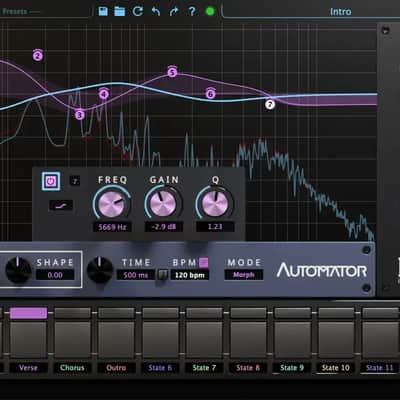This screenshot has height=400, width=400.
Task: Click the State 7 pad
Action: click(204, 339)
